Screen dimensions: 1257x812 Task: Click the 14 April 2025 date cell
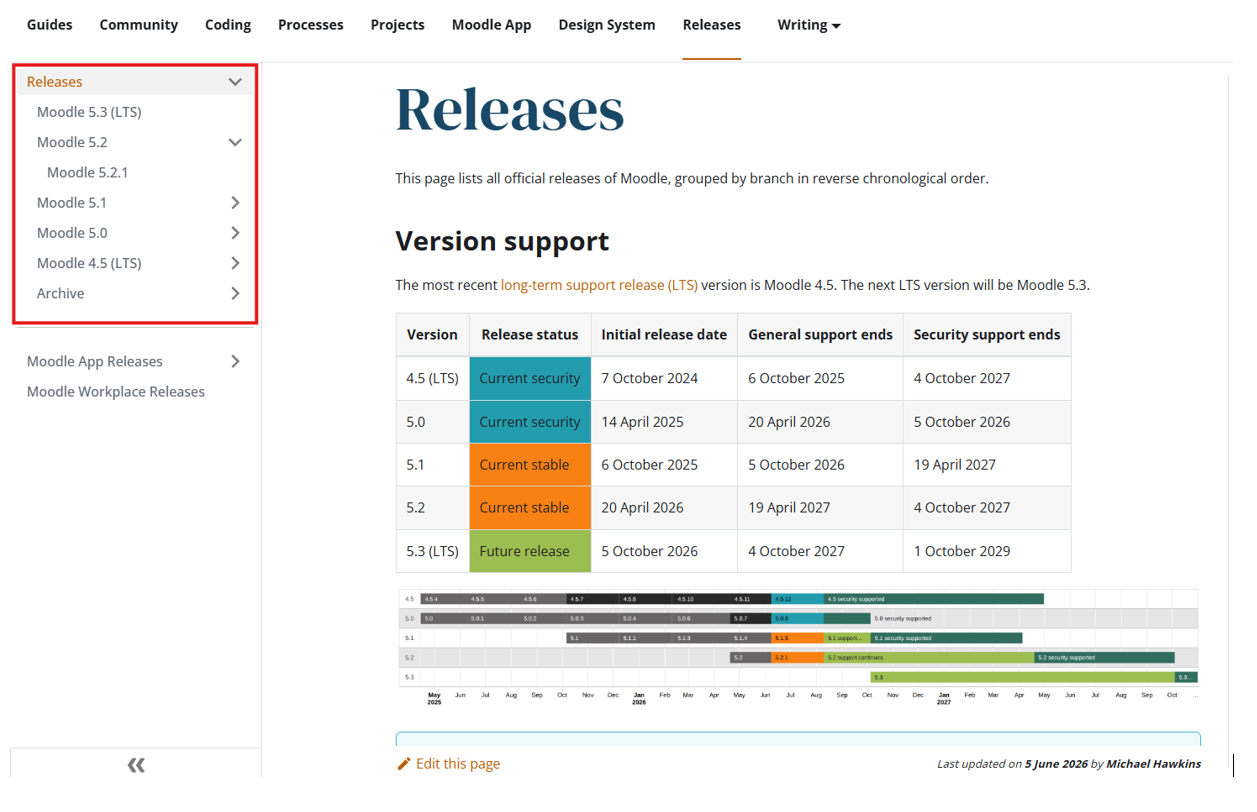coord(664,422)
